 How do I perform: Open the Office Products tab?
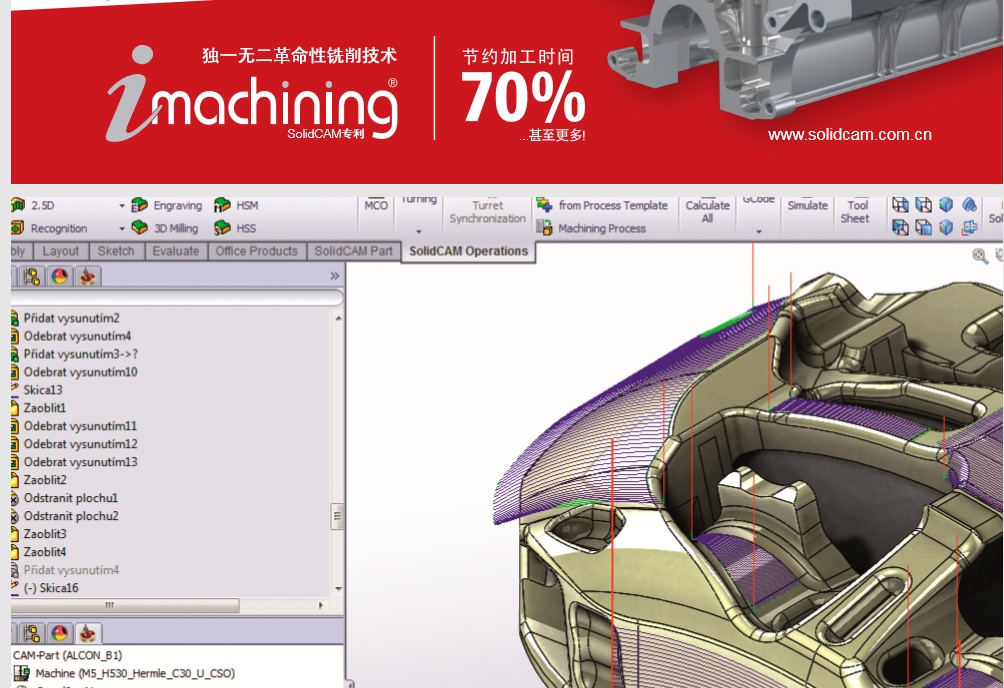point(257,251)
